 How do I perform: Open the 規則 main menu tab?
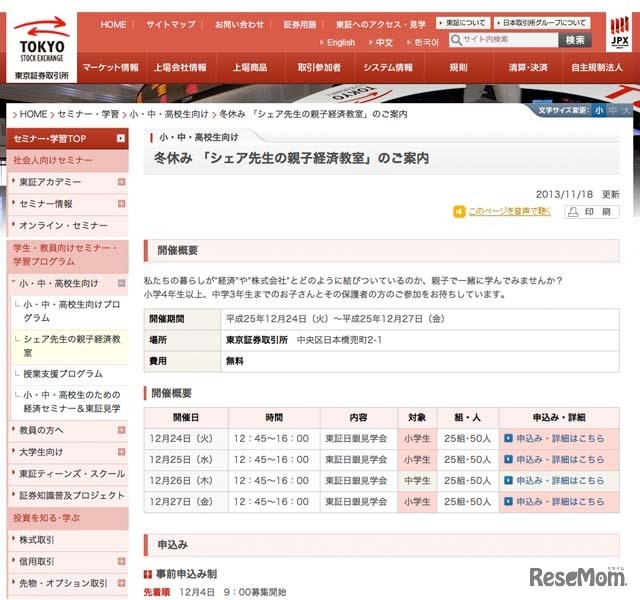coord(458,67)
